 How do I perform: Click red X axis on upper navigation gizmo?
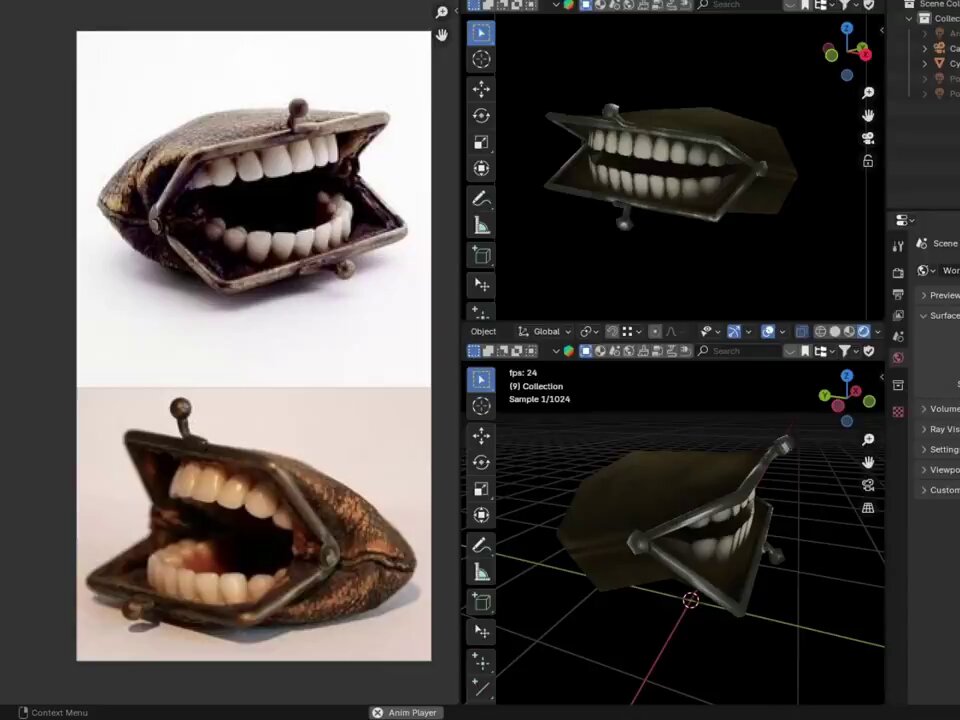866,54
